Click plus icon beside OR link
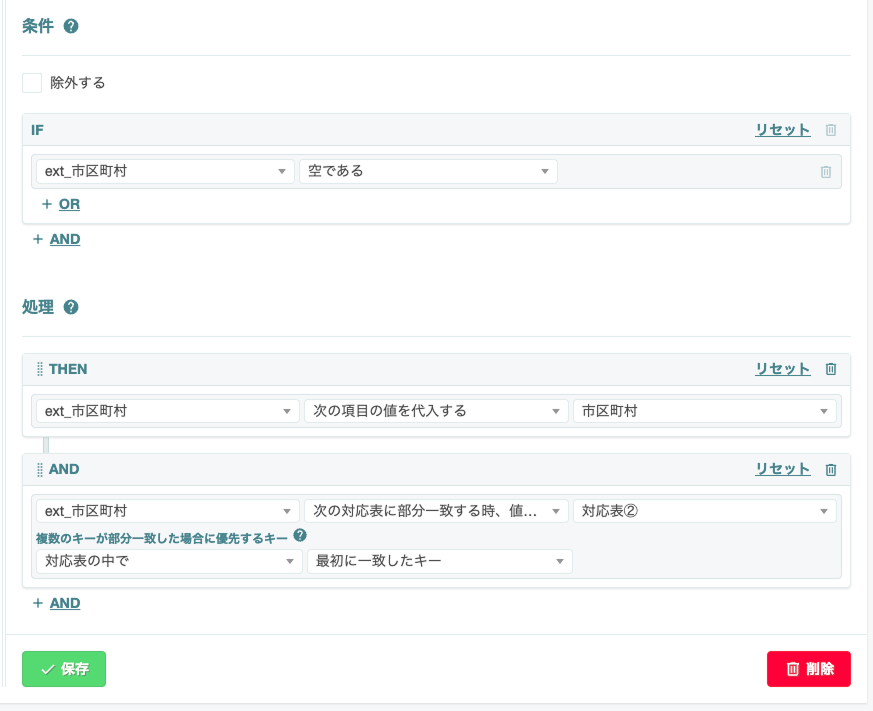873x711 pixels. pyautogui.click(x=47, y=204)
